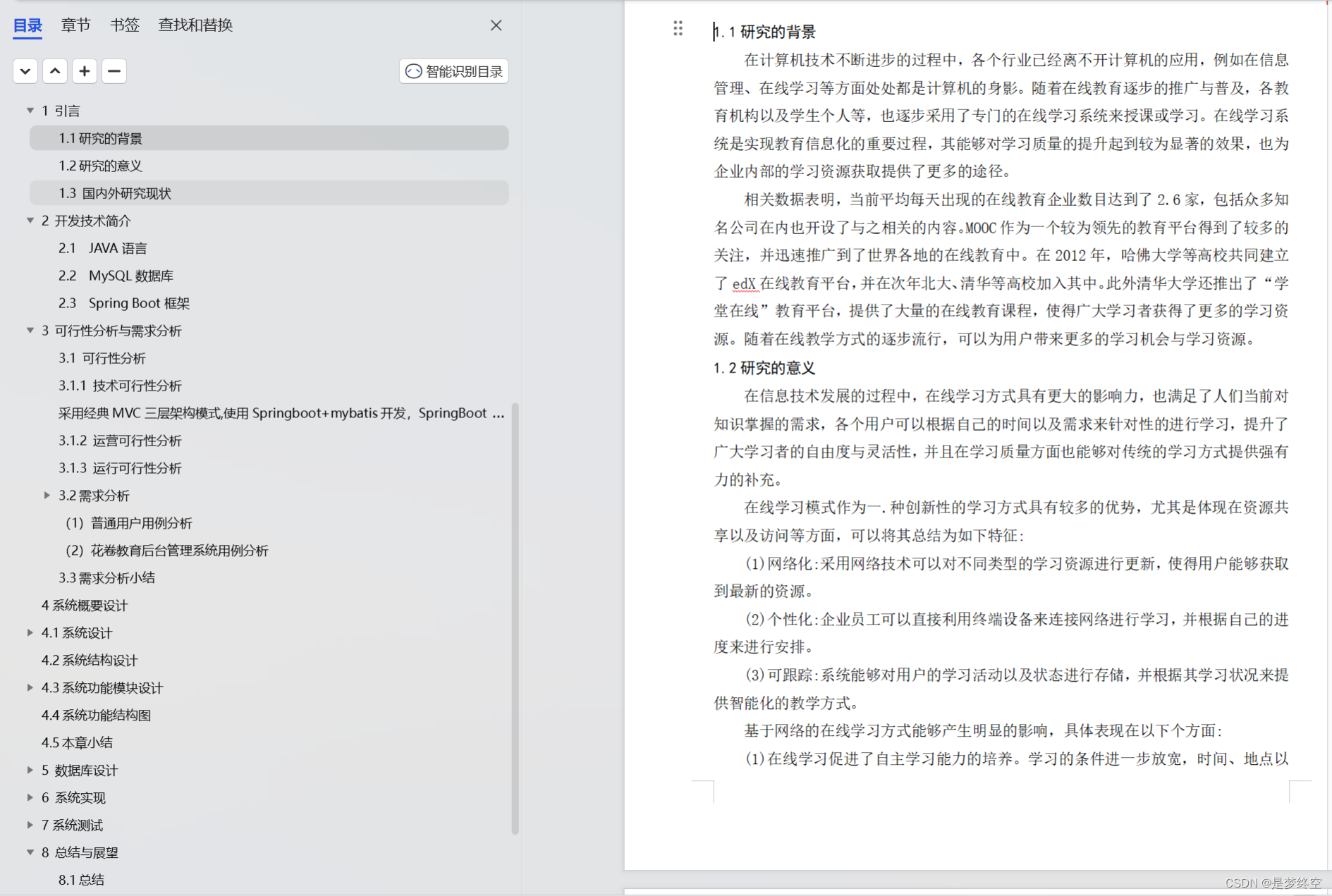
Task: Expand the 5 数据库设计 arrow
Action: (x=30, y=771)
